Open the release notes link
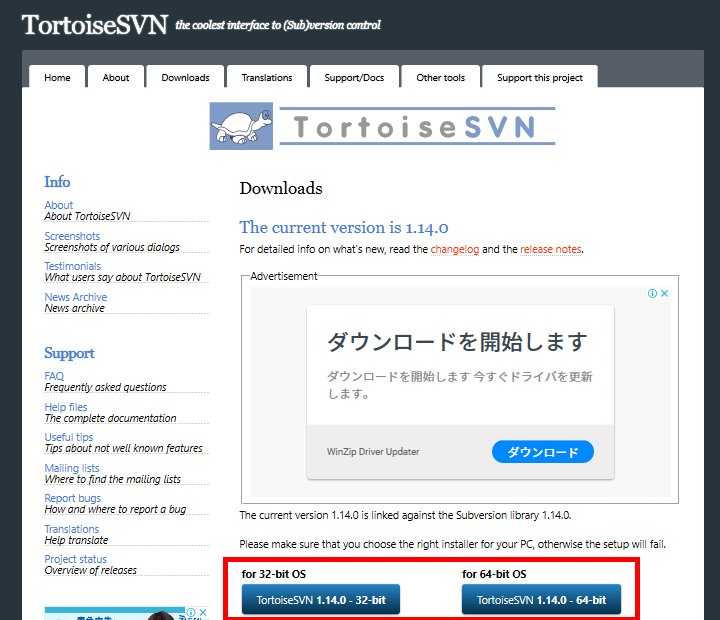 point(551,249)
